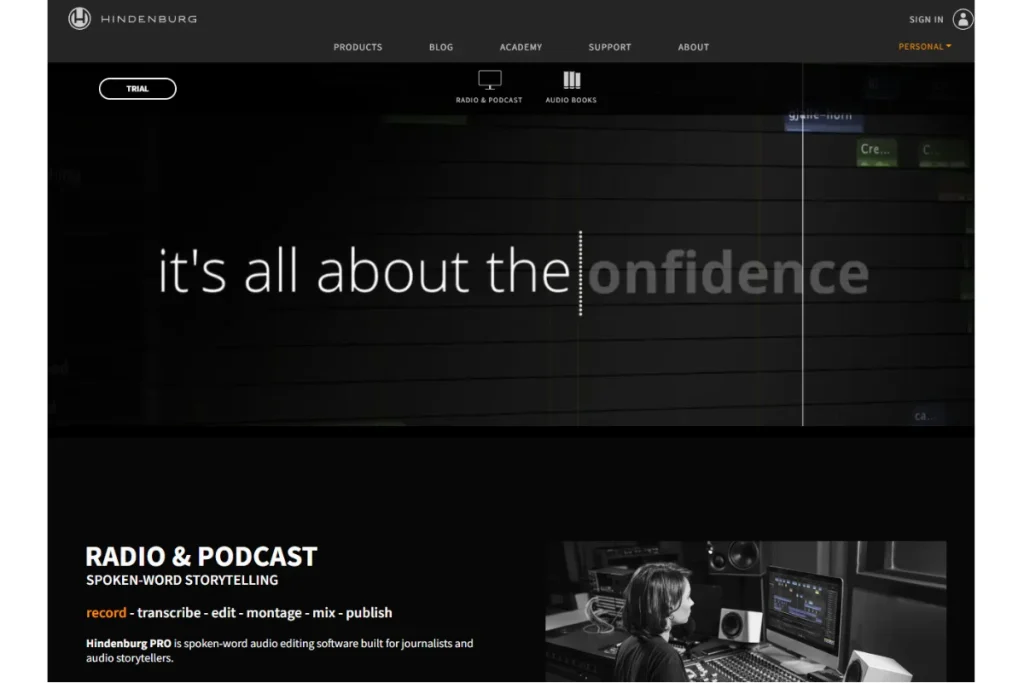
Task: Click the word 'publish' in workflow line
Action: click(x=369, y=612)
